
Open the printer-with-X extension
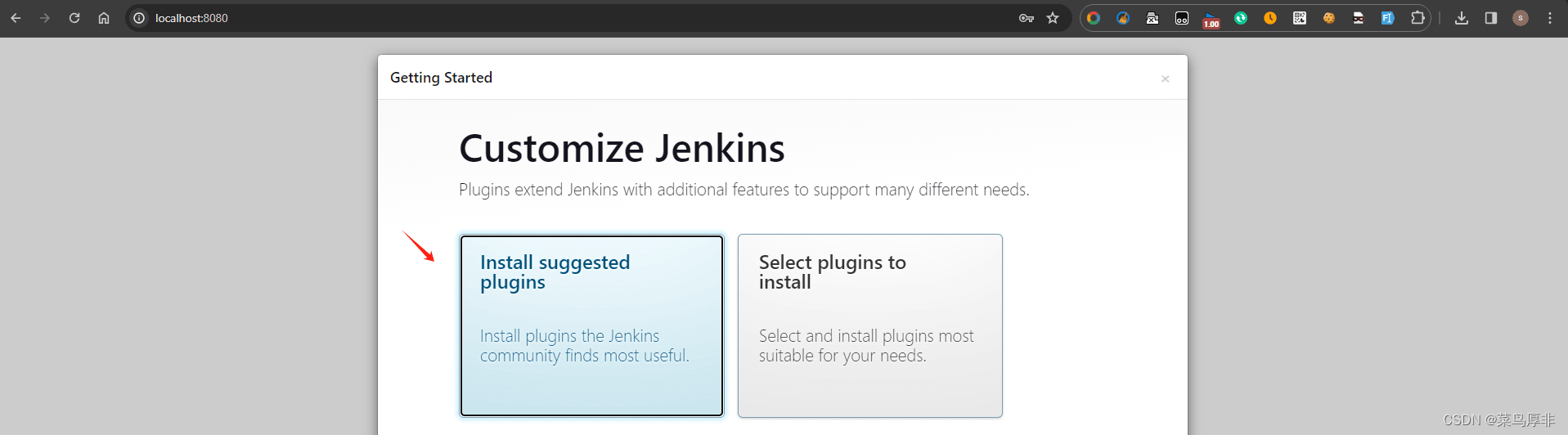[1152, 18]
